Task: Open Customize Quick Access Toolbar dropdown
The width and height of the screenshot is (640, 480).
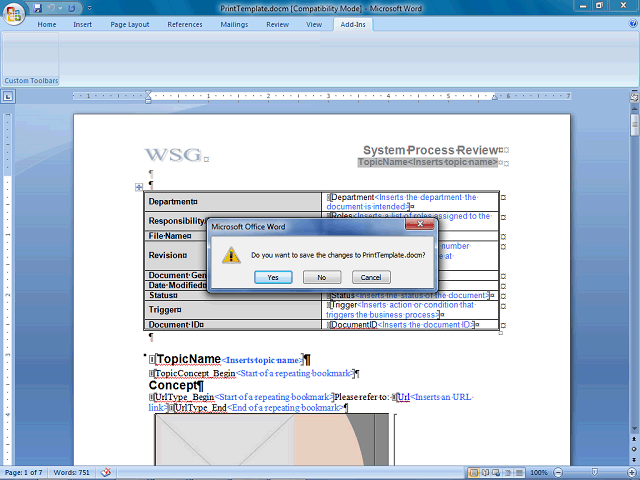Action: 89,8
